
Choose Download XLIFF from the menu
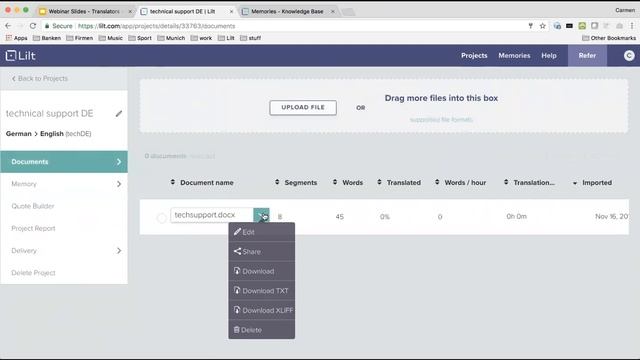(262, 310)
